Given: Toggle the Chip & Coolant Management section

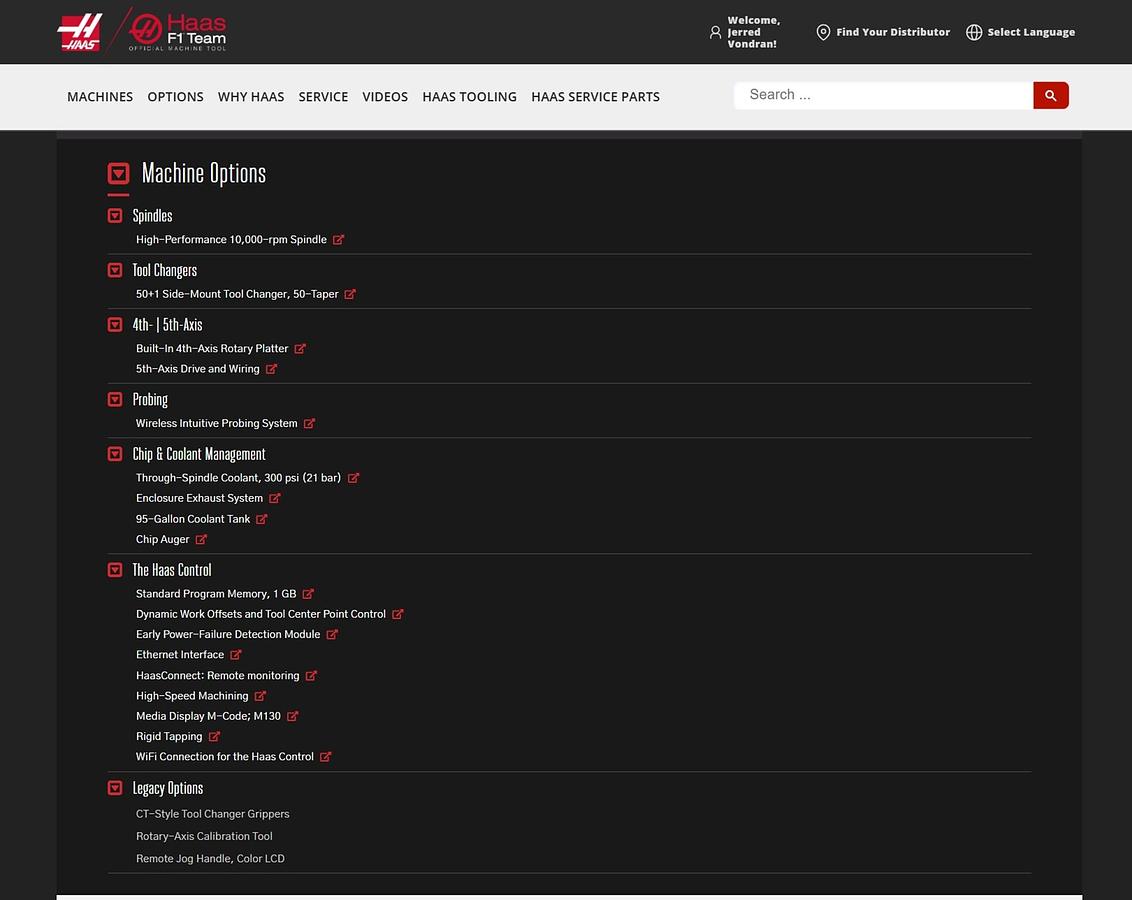Looking at the screenshot, I should (x=115, y=454).
